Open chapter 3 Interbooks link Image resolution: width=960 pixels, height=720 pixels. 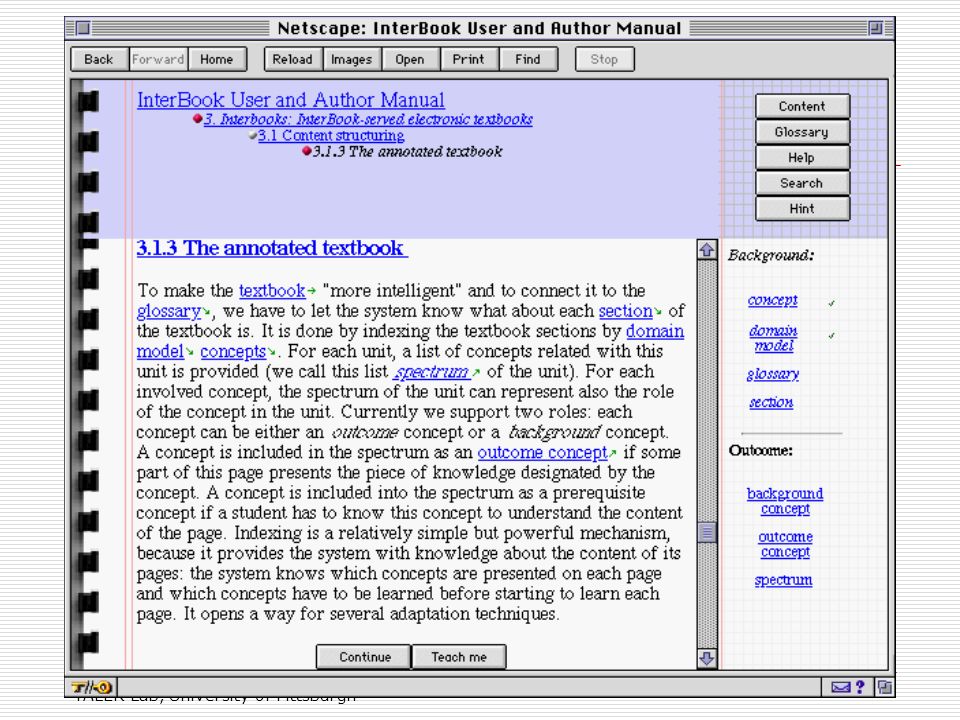point(368,119)
